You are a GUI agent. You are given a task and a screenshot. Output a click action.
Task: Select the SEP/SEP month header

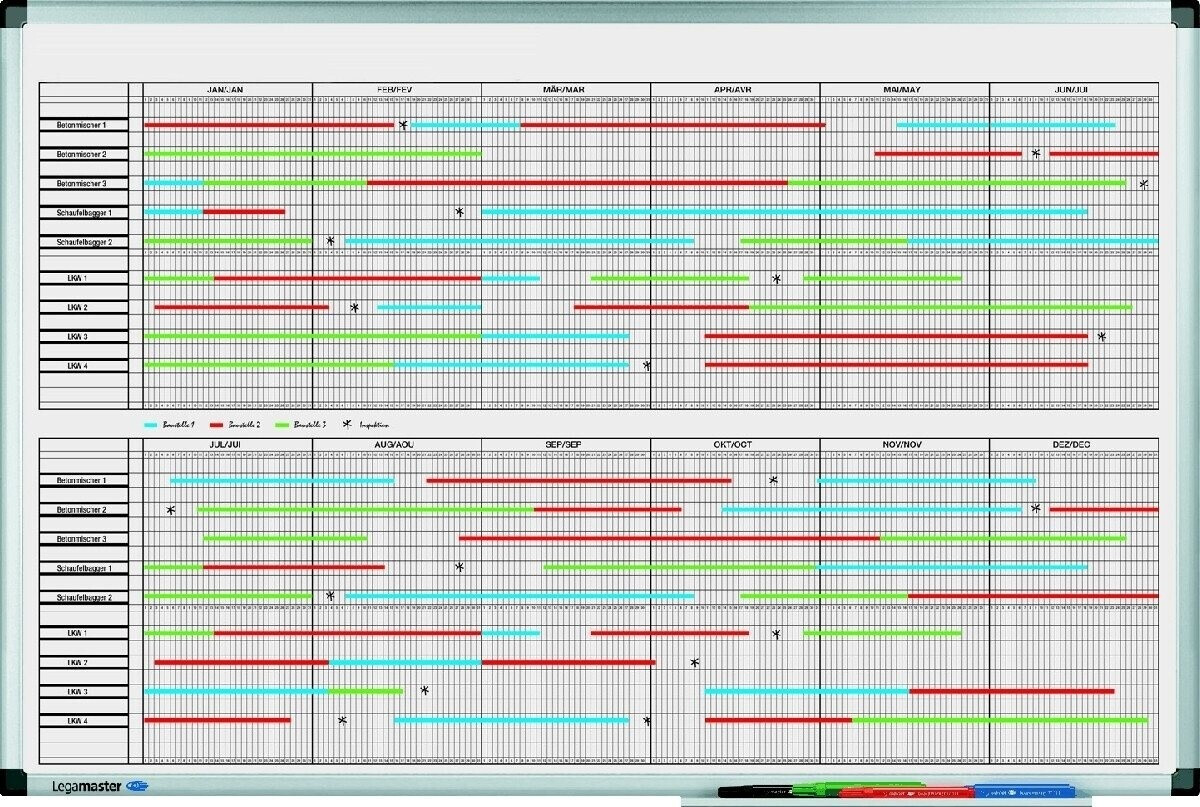click(x=564, y=444)
